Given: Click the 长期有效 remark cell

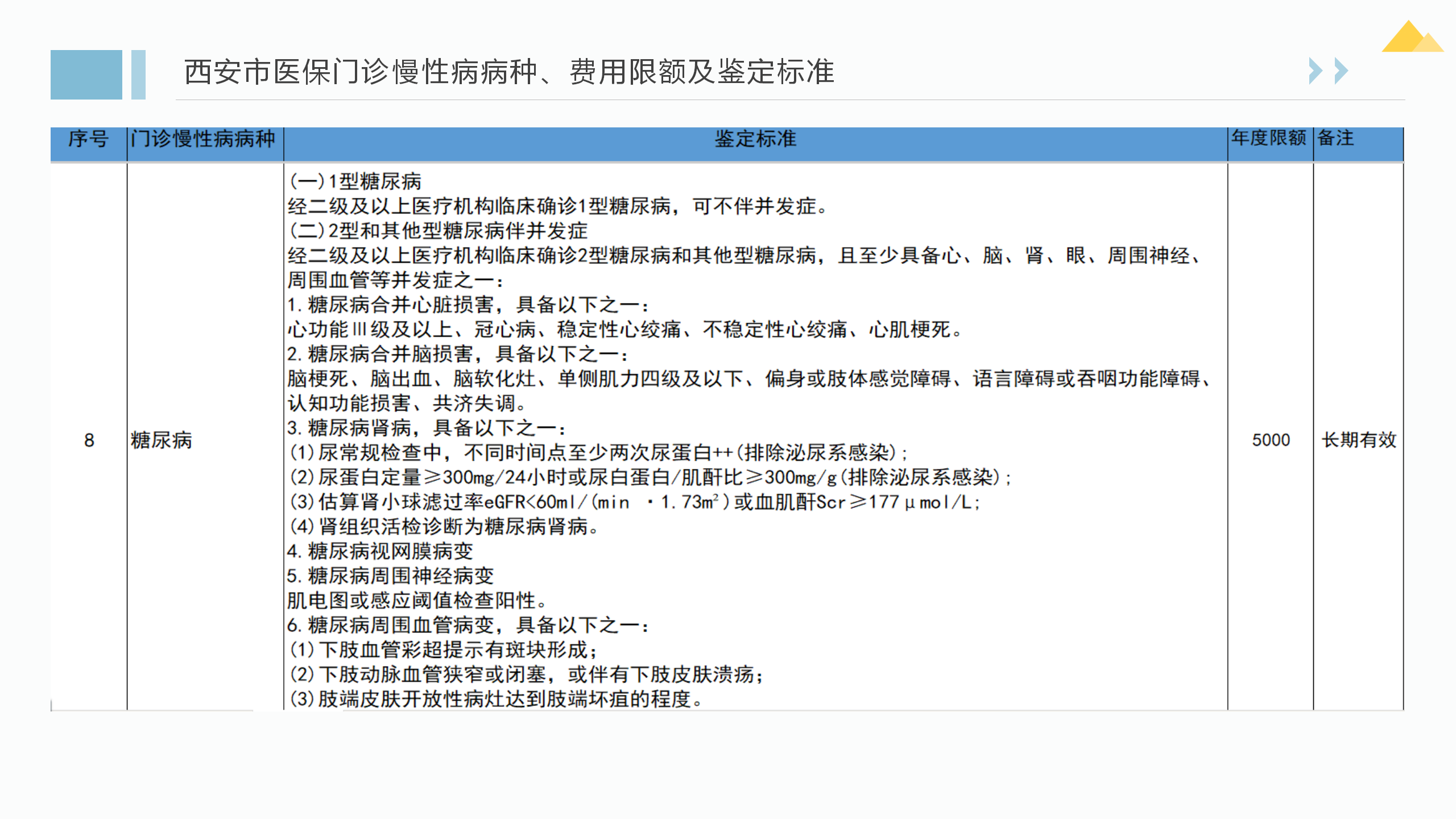Looking at the screenshot, I should (1359, 440).
